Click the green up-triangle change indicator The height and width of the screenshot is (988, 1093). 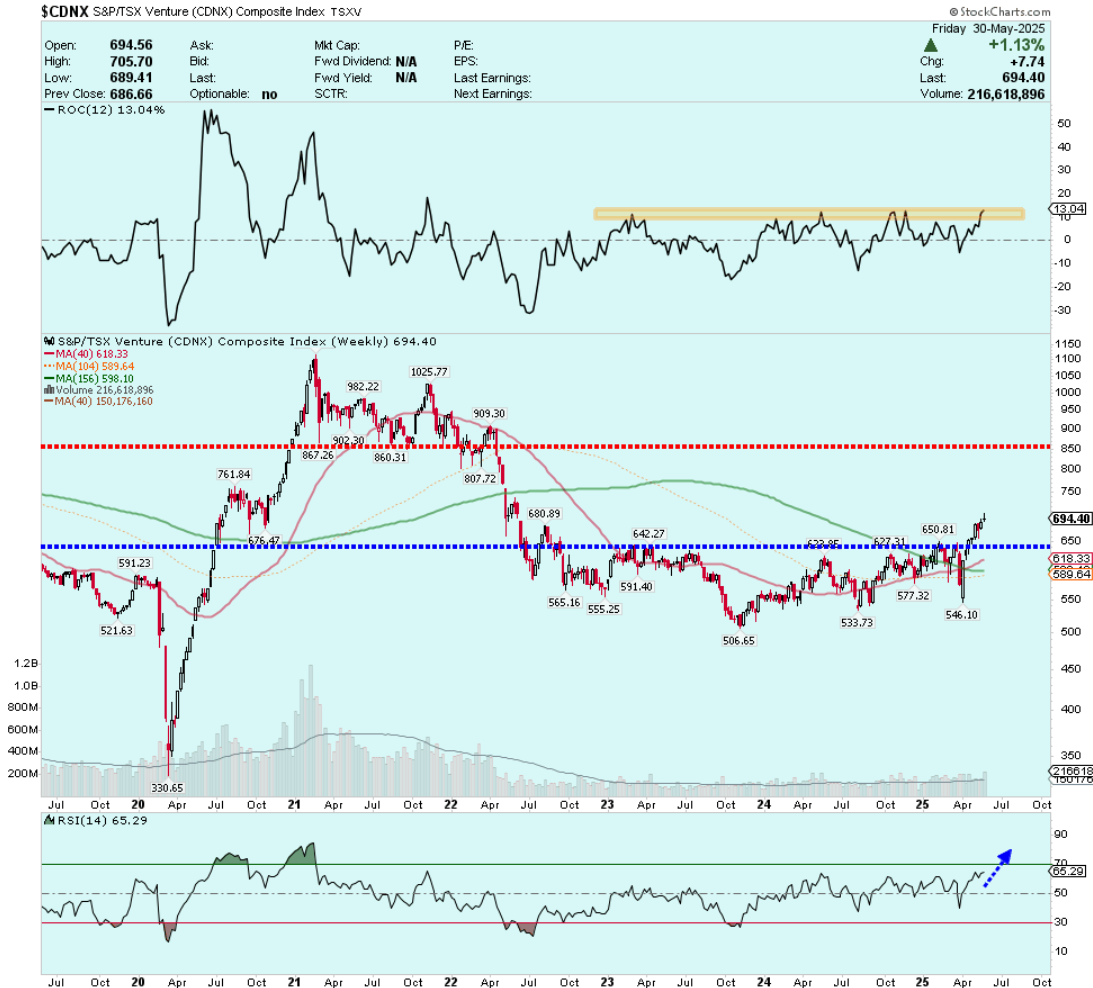[931, 45]
